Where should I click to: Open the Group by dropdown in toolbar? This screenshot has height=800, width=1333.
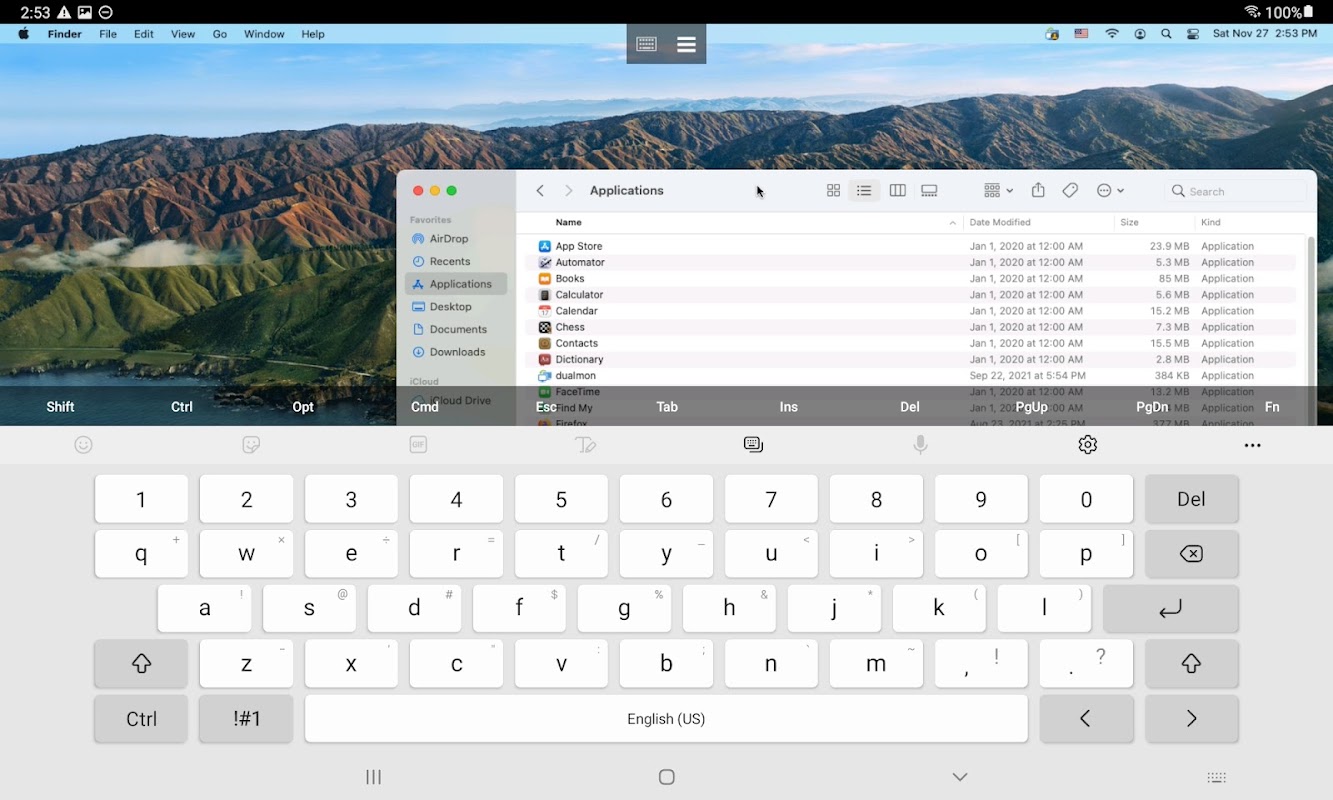click(x=998, y=191)
